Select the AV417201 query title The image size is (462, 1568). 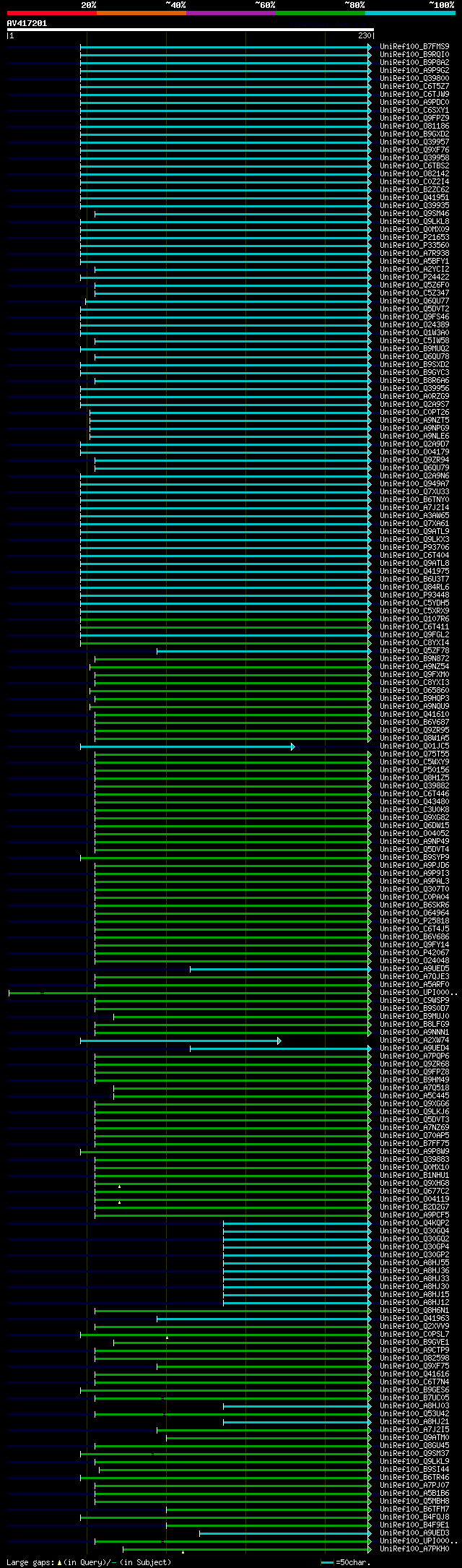[27, 23]
